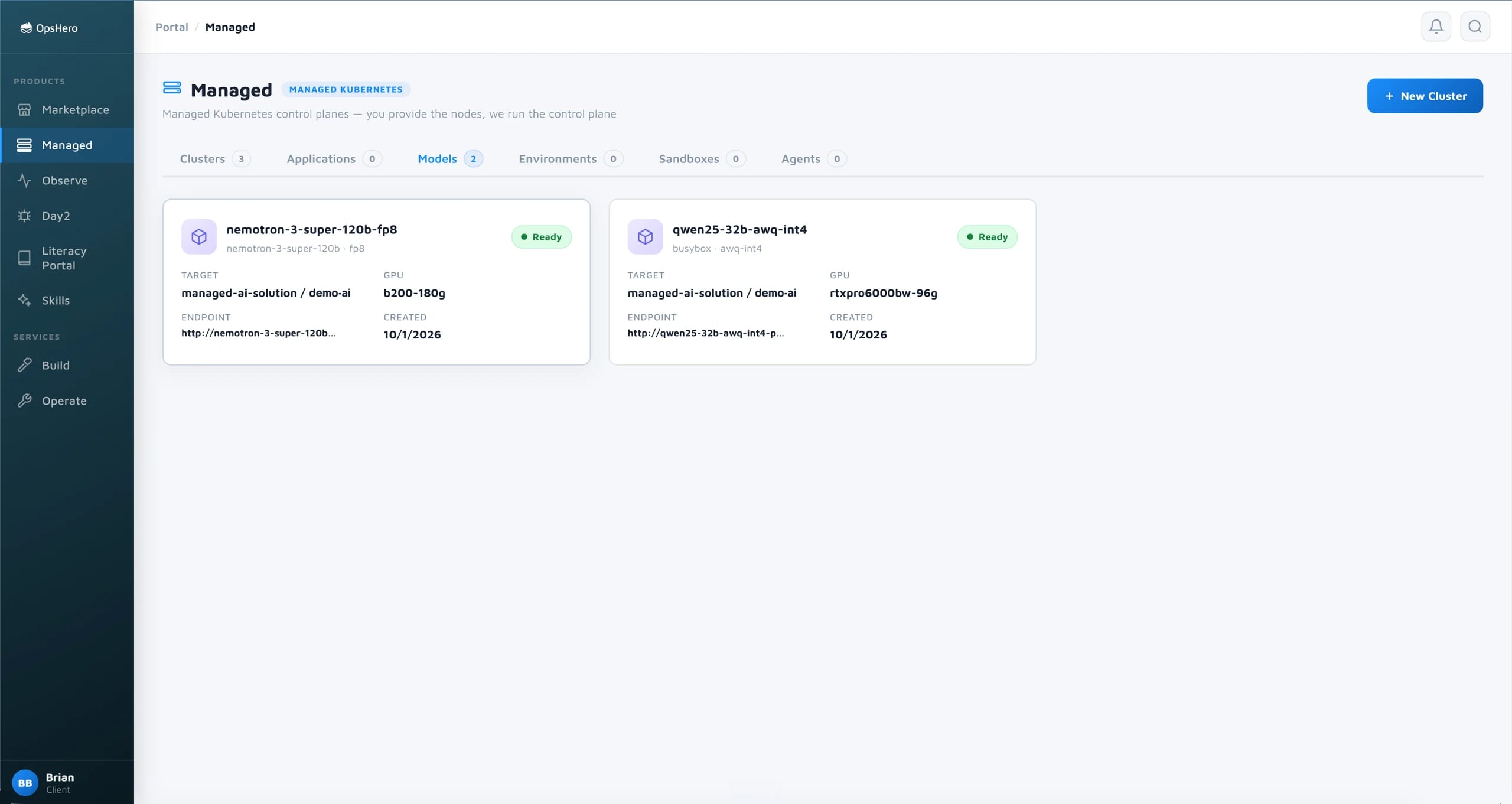Image resolution: width=1512 pixels, height=804 pixels.
Task: Switch to the Applications tab
Action: tap(334, 159)
